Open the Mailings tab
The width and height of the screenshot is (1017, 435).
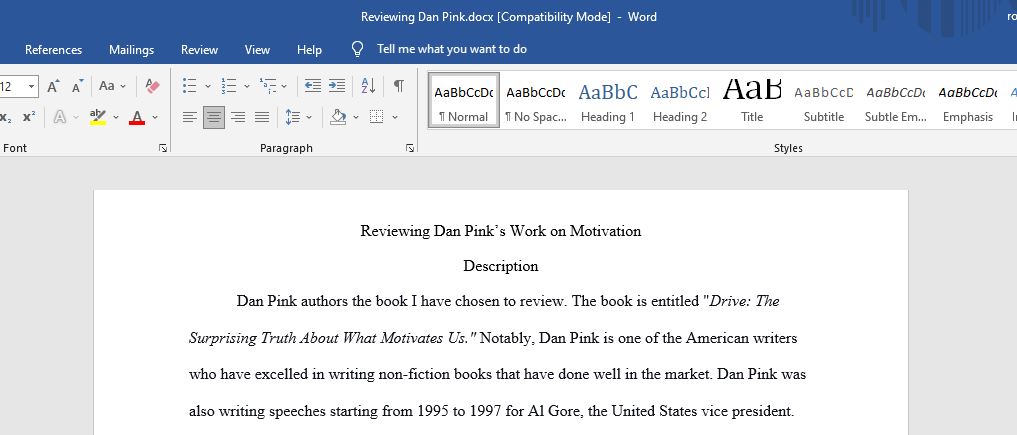pyautogui.click(x=132, y=50)
